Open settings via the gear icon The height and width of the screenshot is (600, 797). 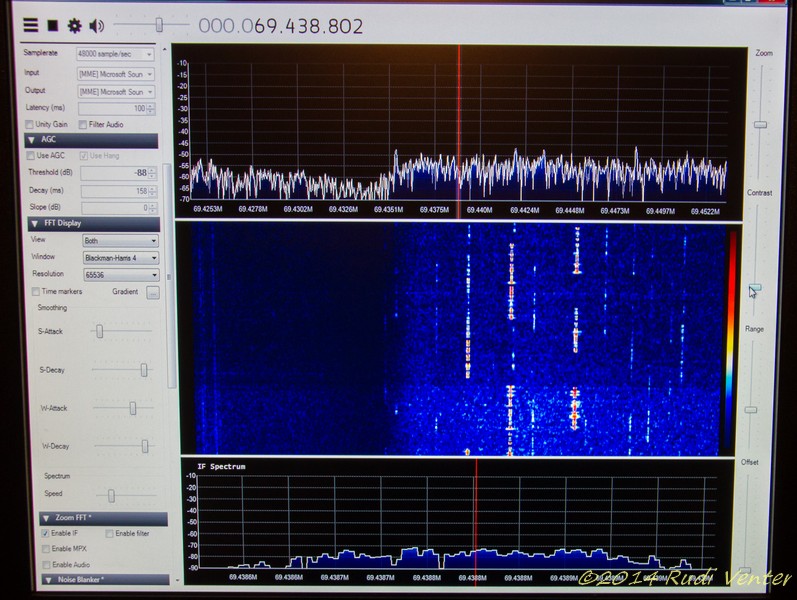tap(74, 25)
